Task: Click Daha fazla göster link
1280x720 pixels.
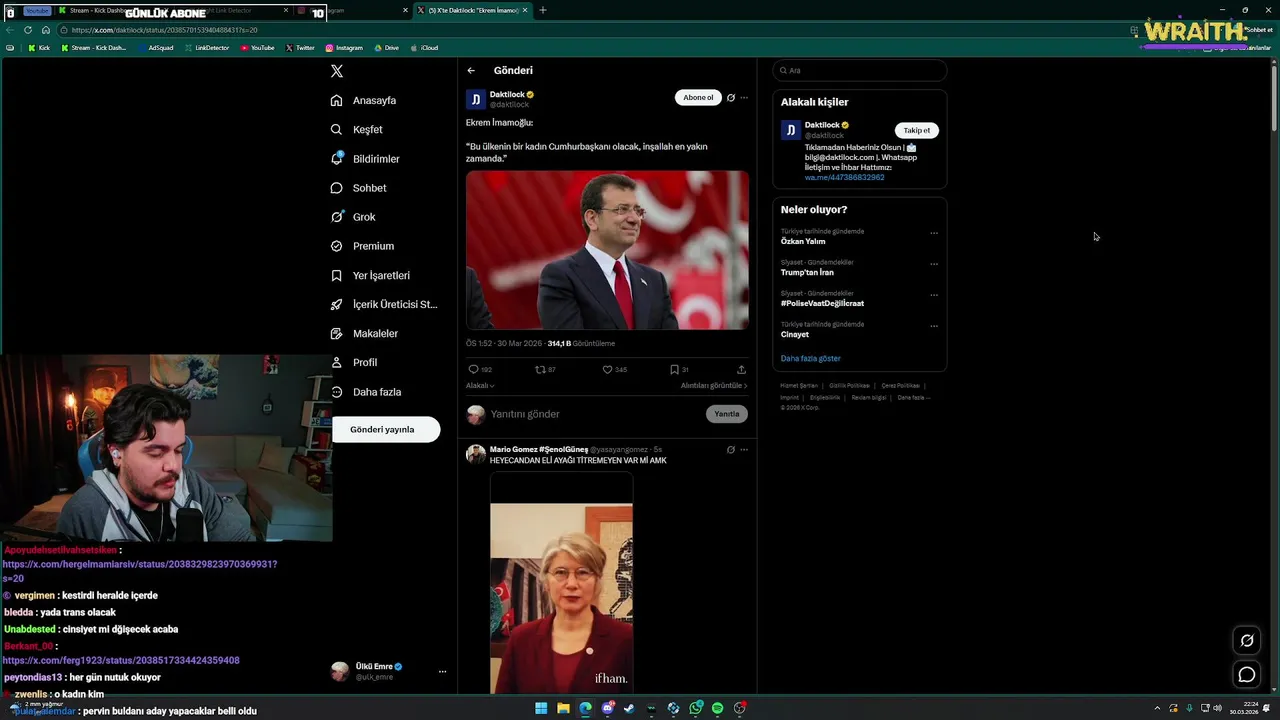Action: point(811,358)
